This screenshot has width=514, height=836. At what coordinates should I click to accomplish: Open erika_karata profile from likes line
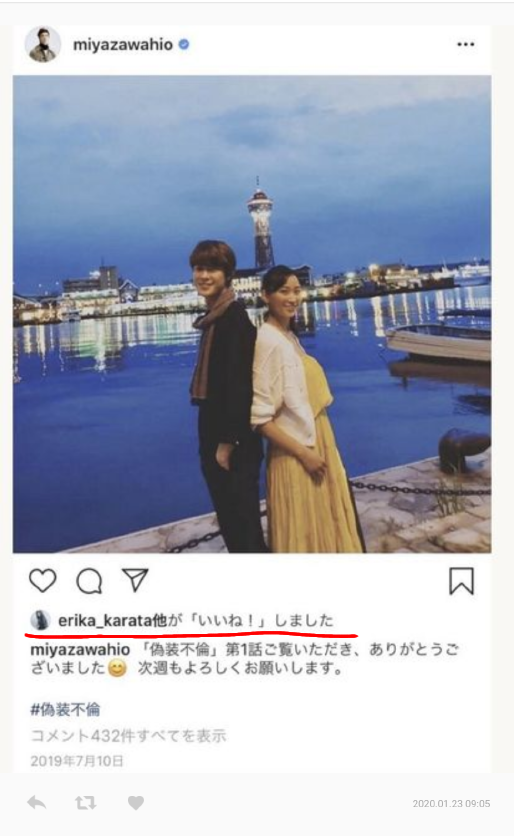coord(105,621)
